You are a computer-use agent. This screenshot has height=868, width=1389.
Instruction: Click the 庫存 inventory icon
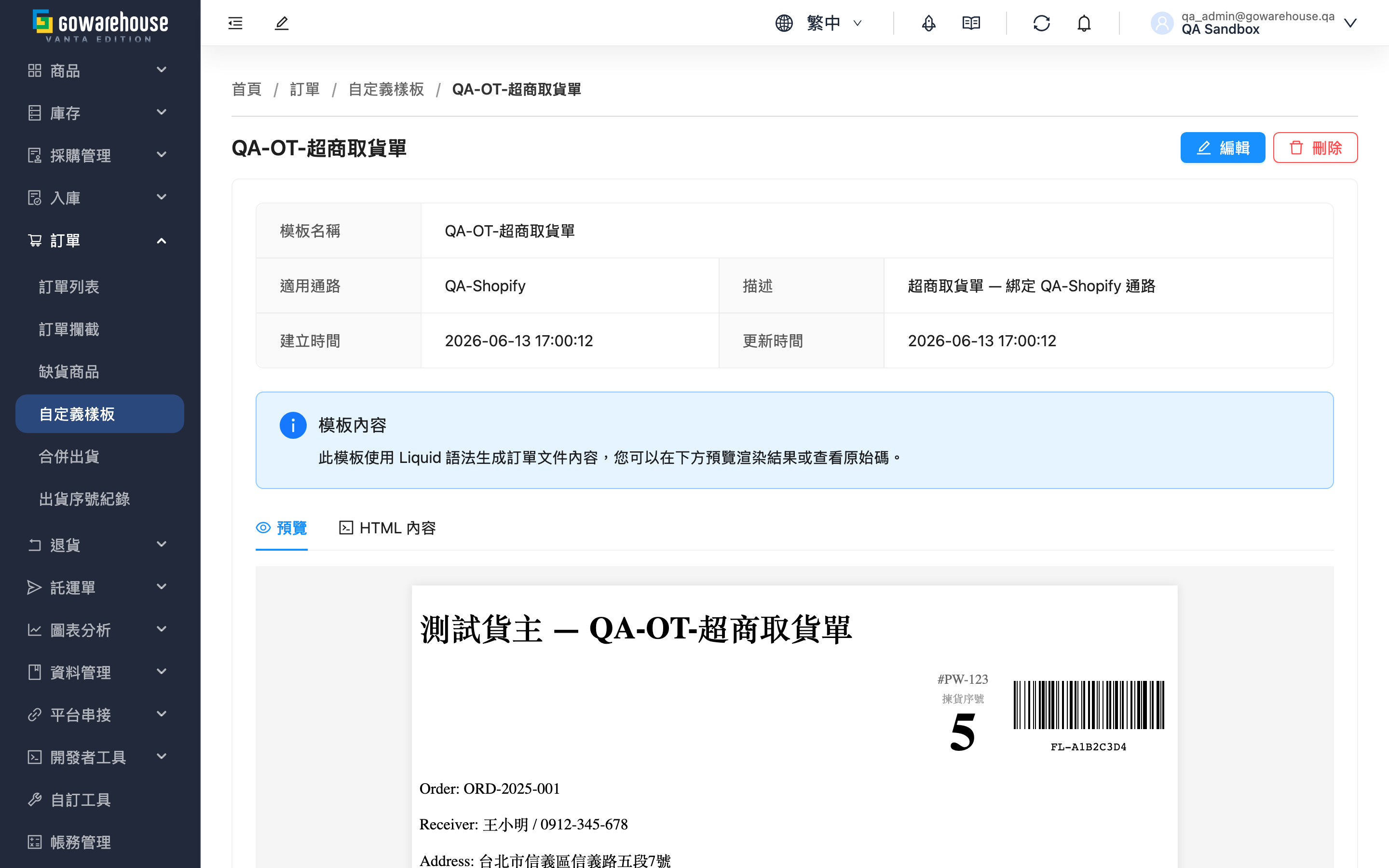click(34, 112)
